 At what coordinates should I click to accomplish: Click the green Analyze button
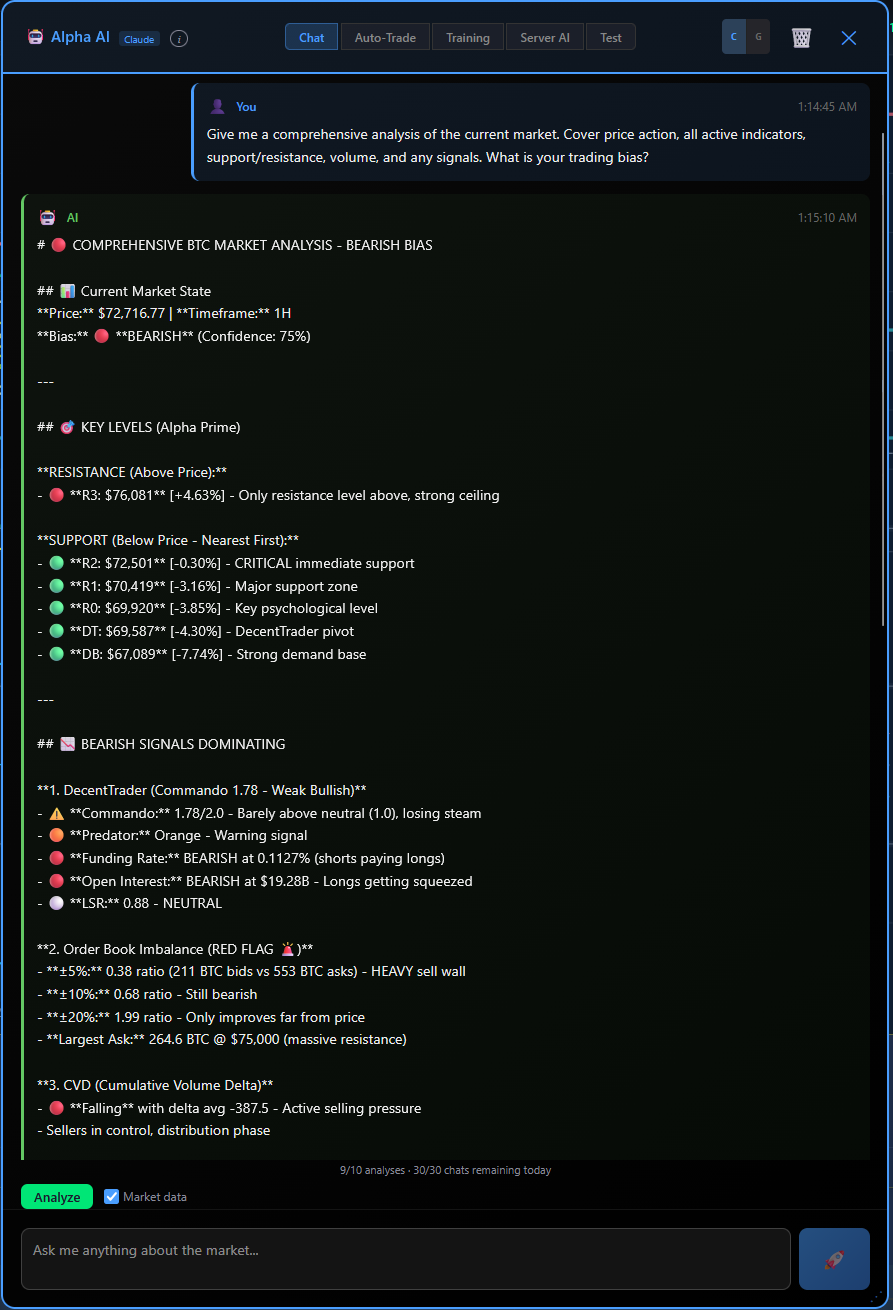pyautogui.click(x=56, y=1196)
